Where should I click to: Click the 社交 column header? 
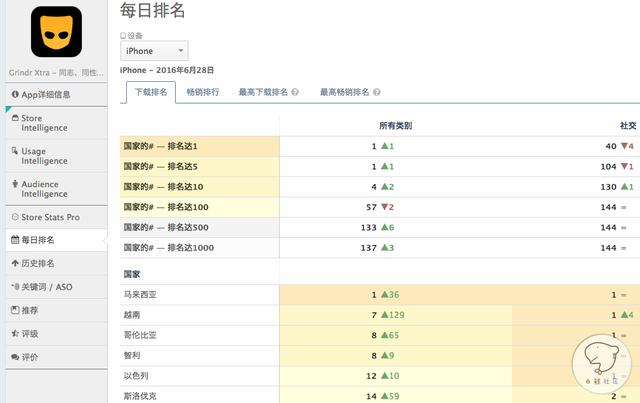[x=628, y=126]
